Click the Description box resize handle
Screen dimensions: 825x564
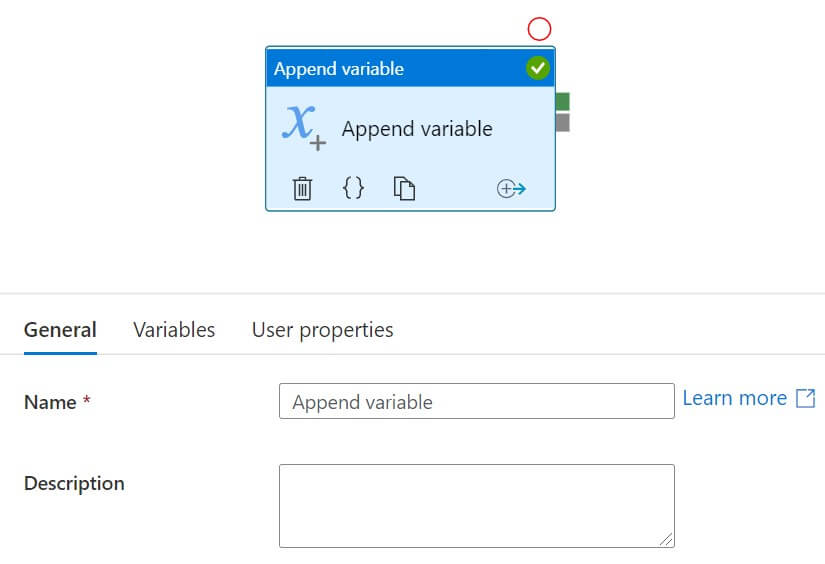666,539
